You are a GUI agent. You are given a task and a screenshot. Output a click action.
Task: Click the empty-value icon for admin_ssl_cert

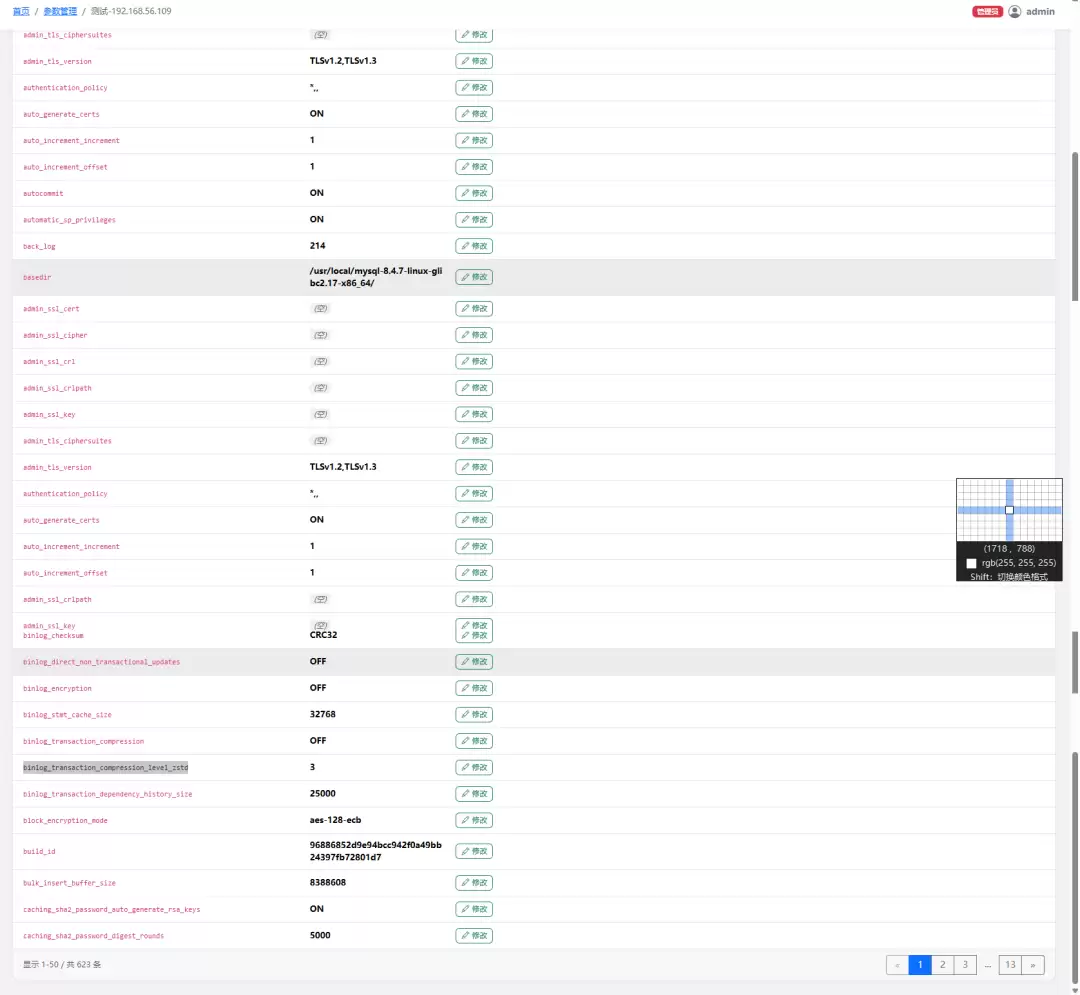[x=320, y=308]
